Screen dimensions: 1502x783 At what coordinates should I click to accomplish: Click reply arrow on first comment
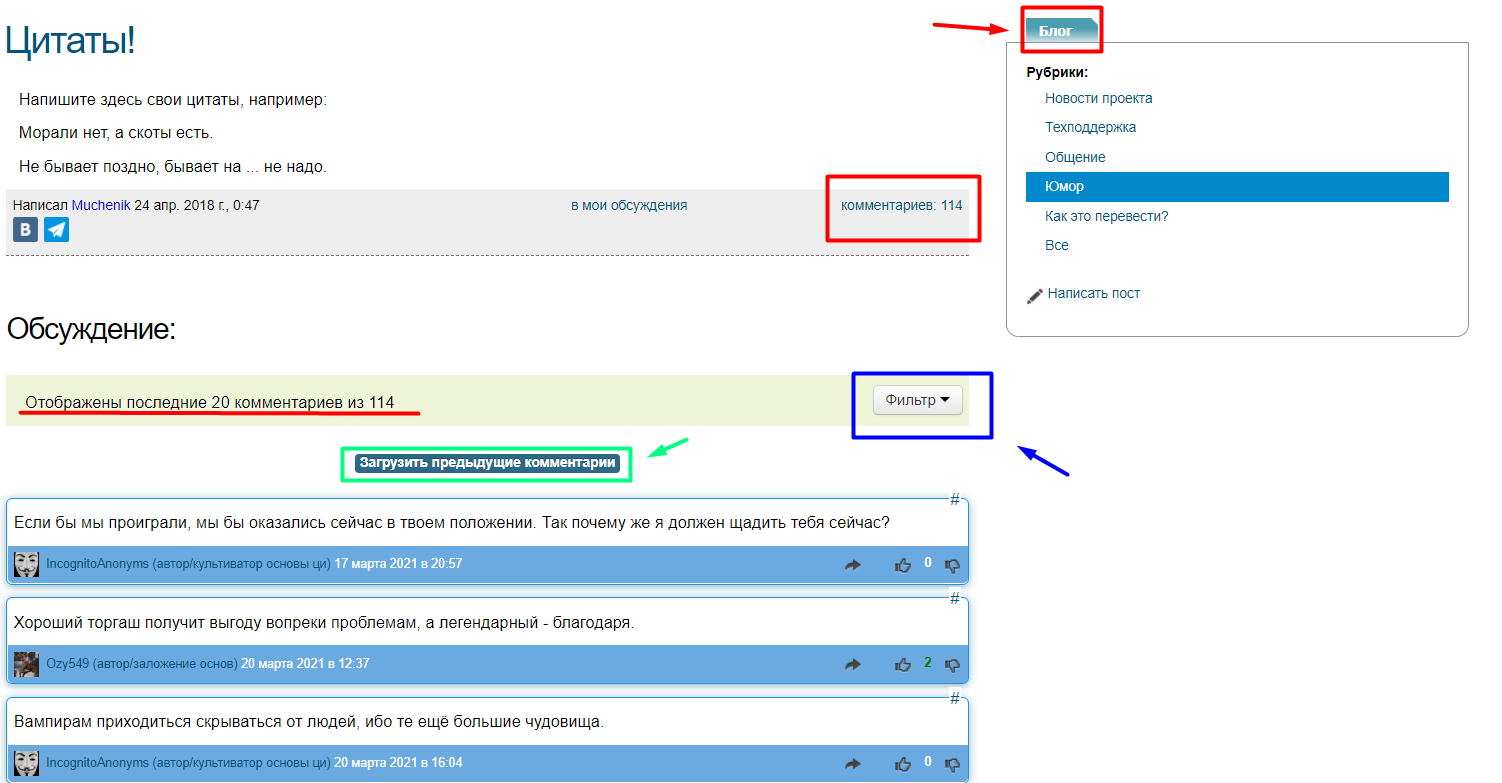click(852, 565)
